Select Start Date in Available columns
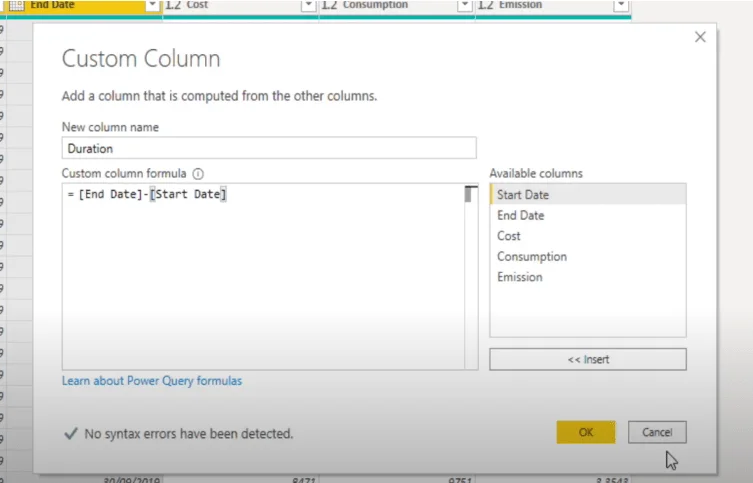753x483 pixels. coord(588,194)
